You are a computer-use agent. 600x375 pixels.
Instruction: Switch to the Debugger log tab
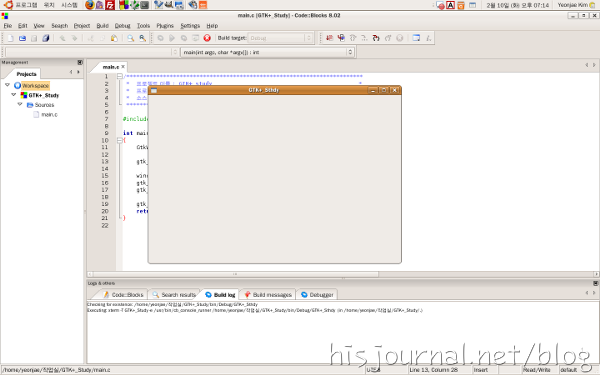317,295
